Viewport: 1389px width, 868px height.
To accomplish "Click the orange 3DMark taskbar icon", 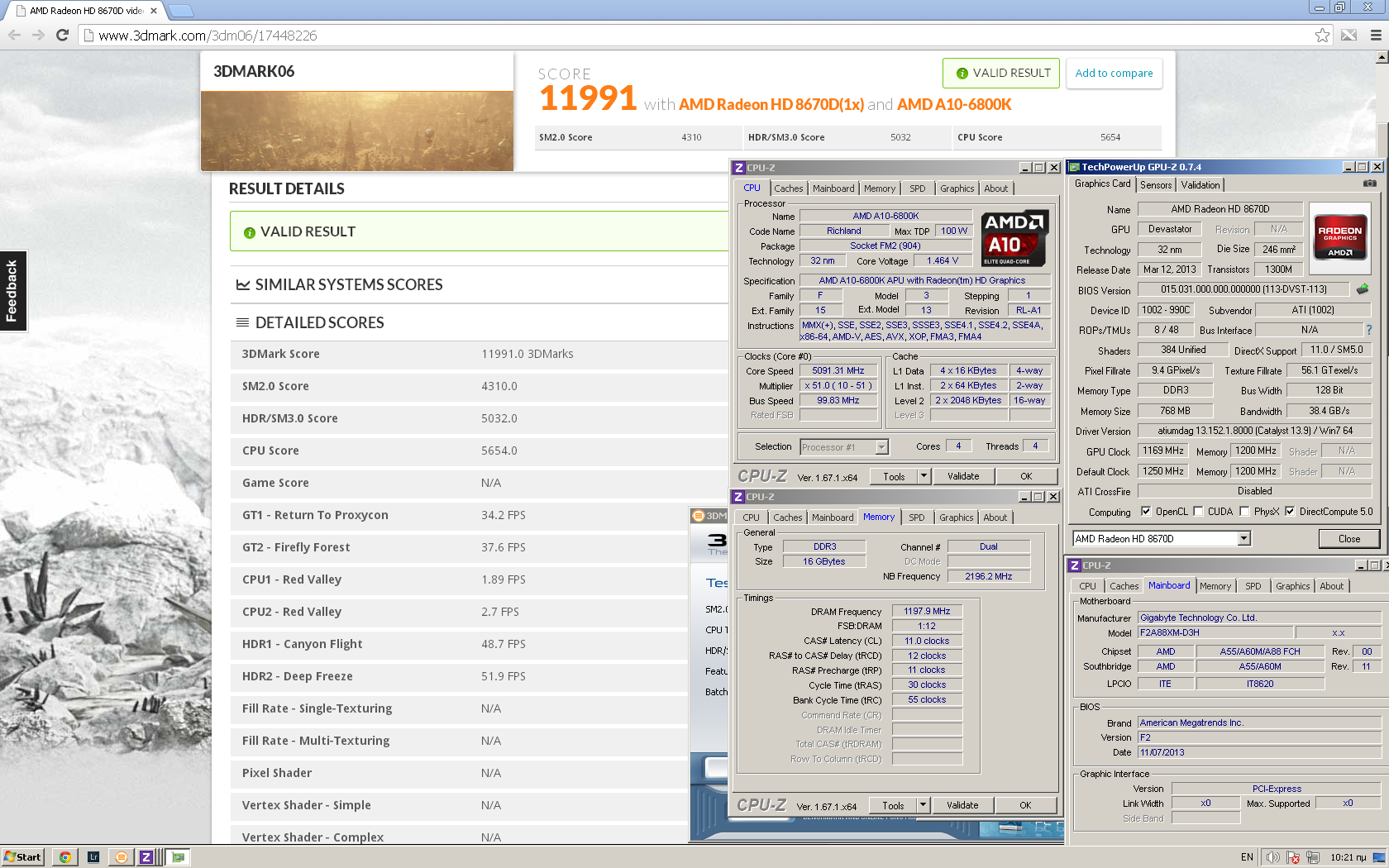I will (121, 857).
